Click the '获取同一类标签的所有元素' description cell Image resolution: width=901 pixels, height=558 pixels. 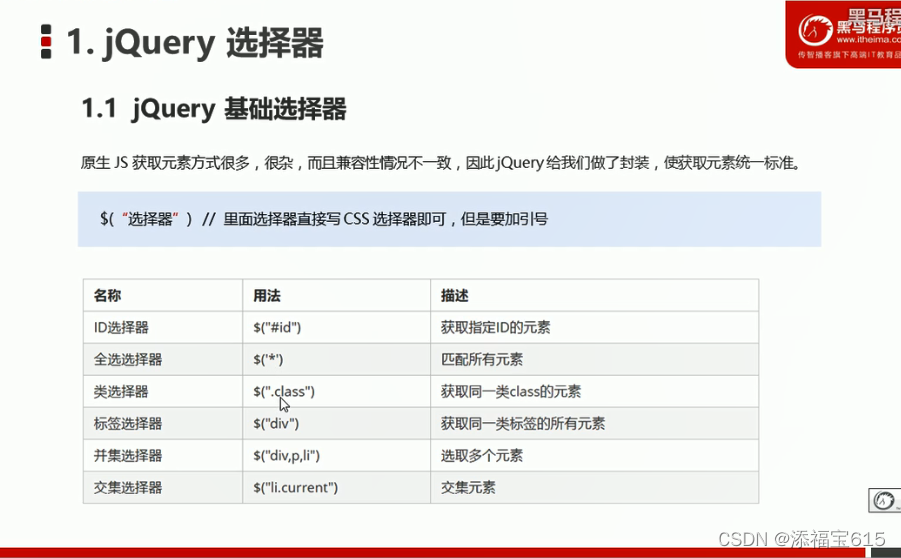click(x=595, y=424)
